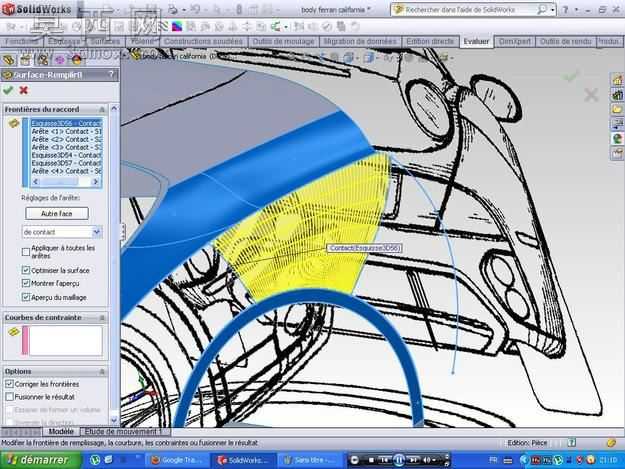The height and width of the screenshot is (469, 625).
Task: Switch to the Sans titre taskbar window
Action: click(x=309, y=460)
